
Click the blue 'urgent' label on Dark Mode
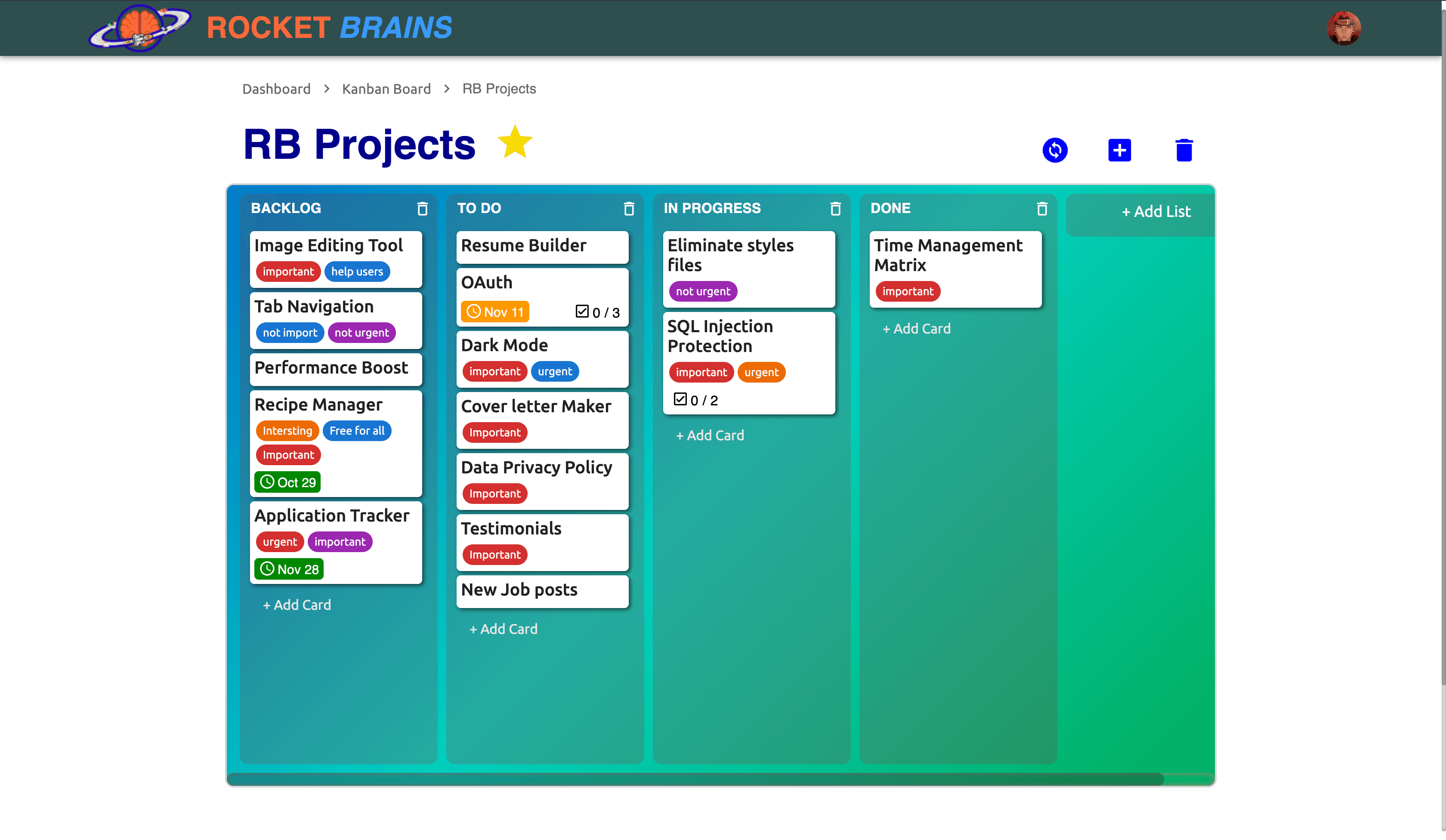pyautogui.click(x=555, y=371)
